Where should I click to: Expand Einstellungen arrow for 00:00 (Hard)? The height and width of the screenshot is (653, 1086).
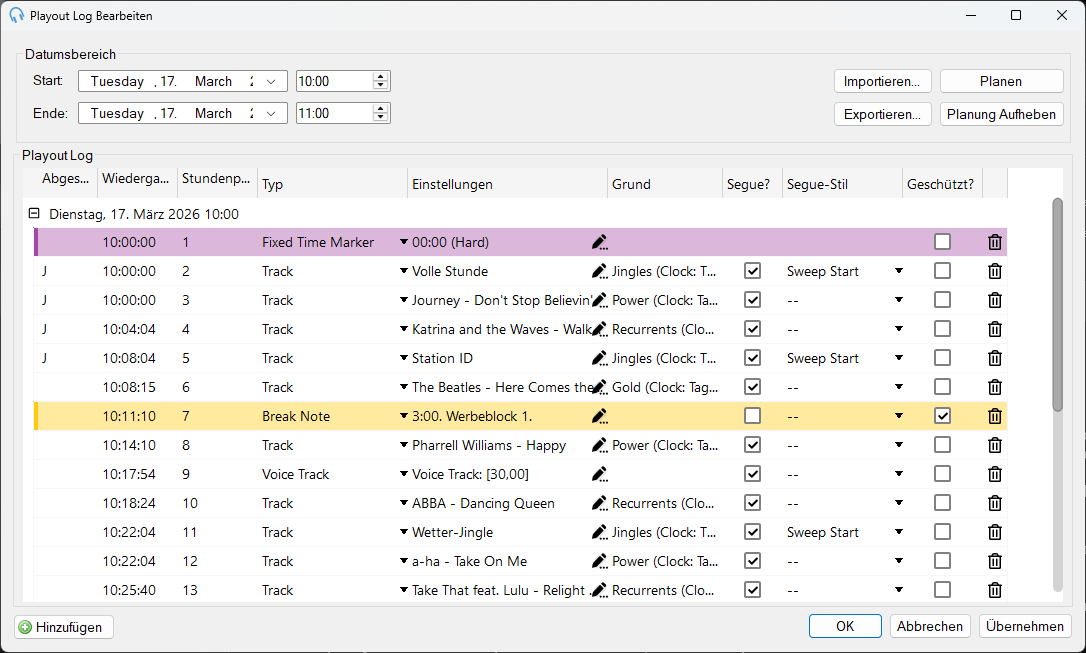[x=404, y=242]
